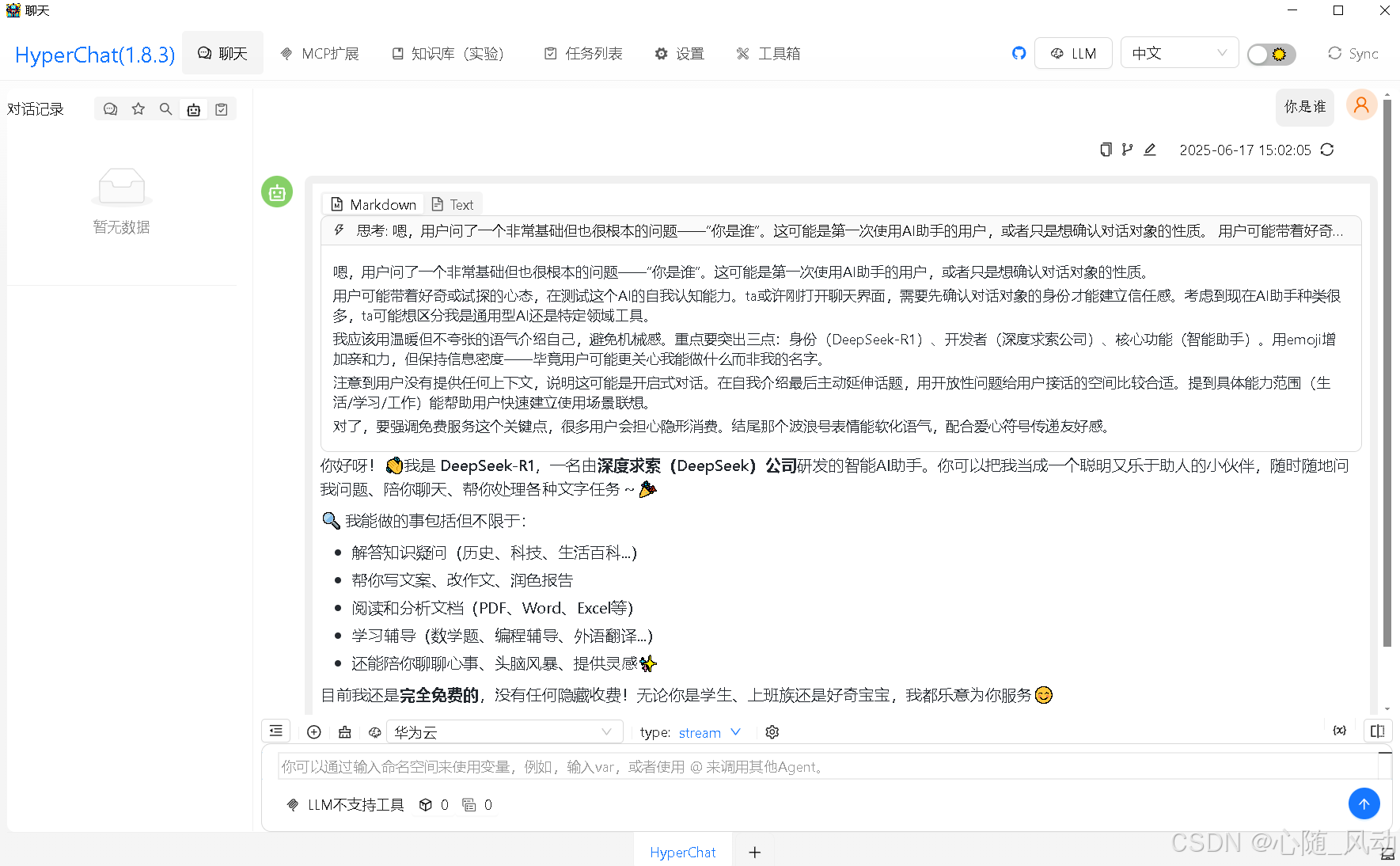
Task: Edit the message with pencil icon
Action: tap(1150, 150)
